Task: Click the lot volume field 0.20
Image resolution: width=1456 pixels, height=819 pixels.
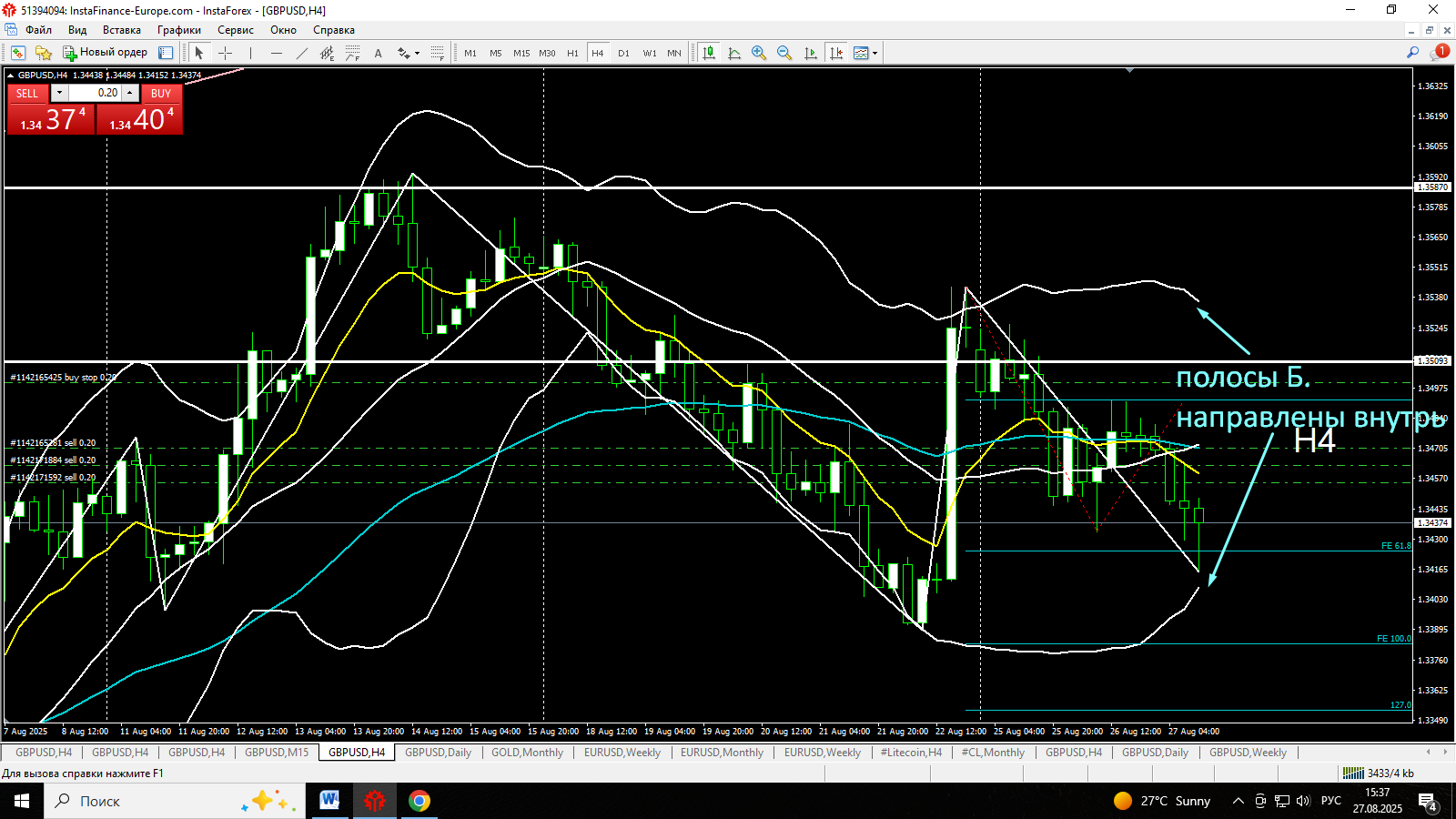Action: [95, 93]
